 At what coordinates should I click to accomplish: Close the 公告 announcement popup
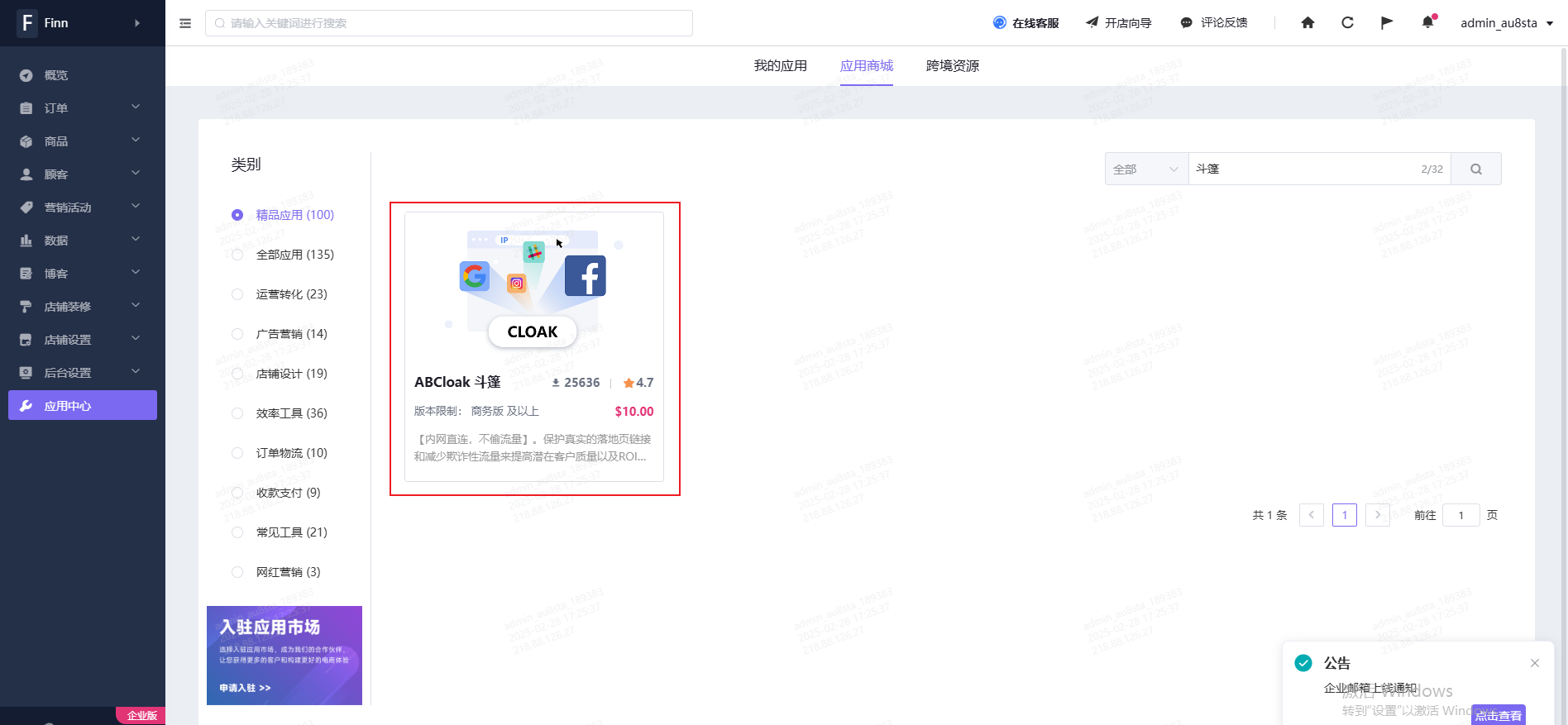click(1535, 663)
